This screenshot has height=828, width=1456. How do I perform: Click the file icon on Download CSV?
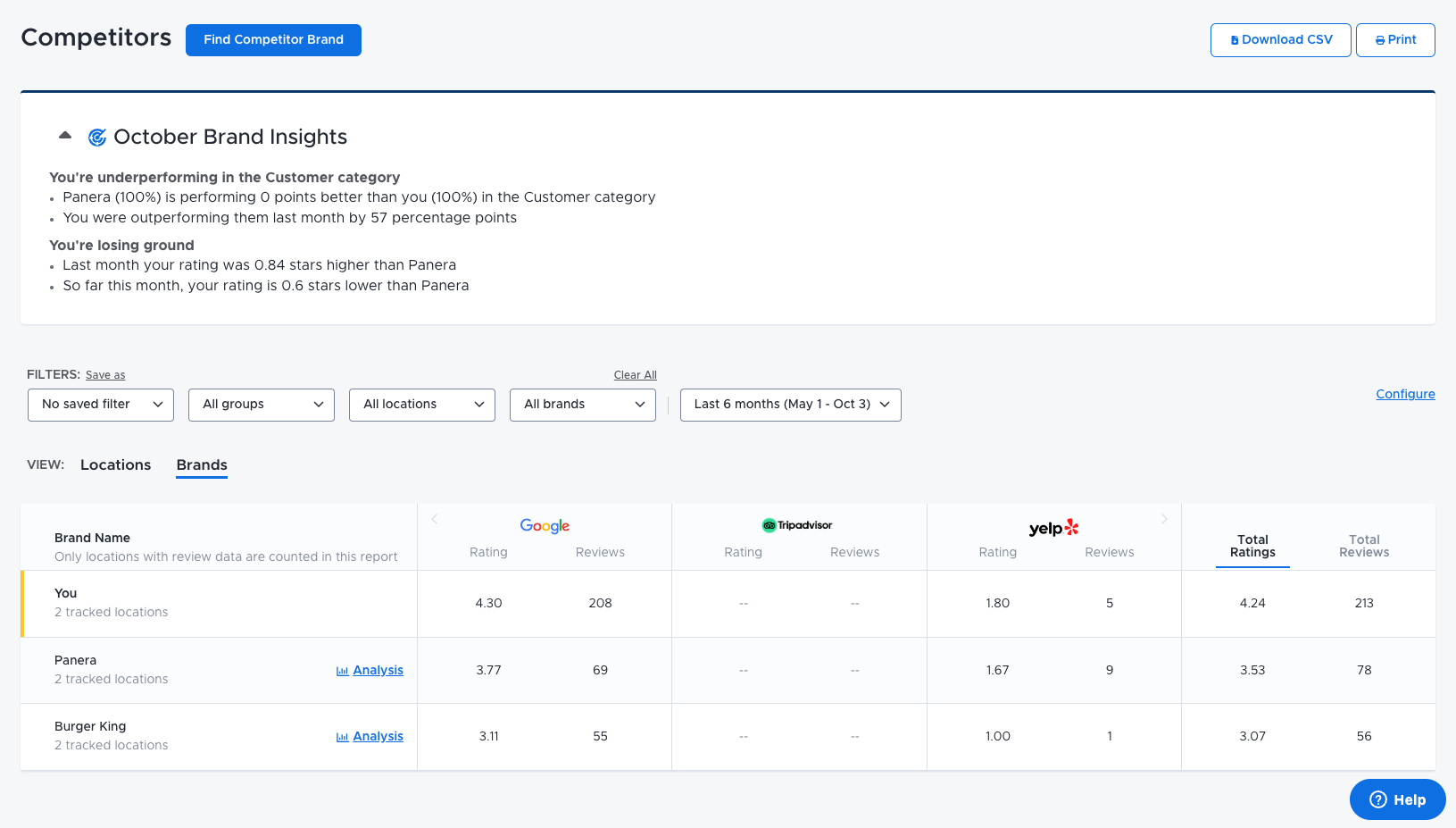coord(1235,40)
